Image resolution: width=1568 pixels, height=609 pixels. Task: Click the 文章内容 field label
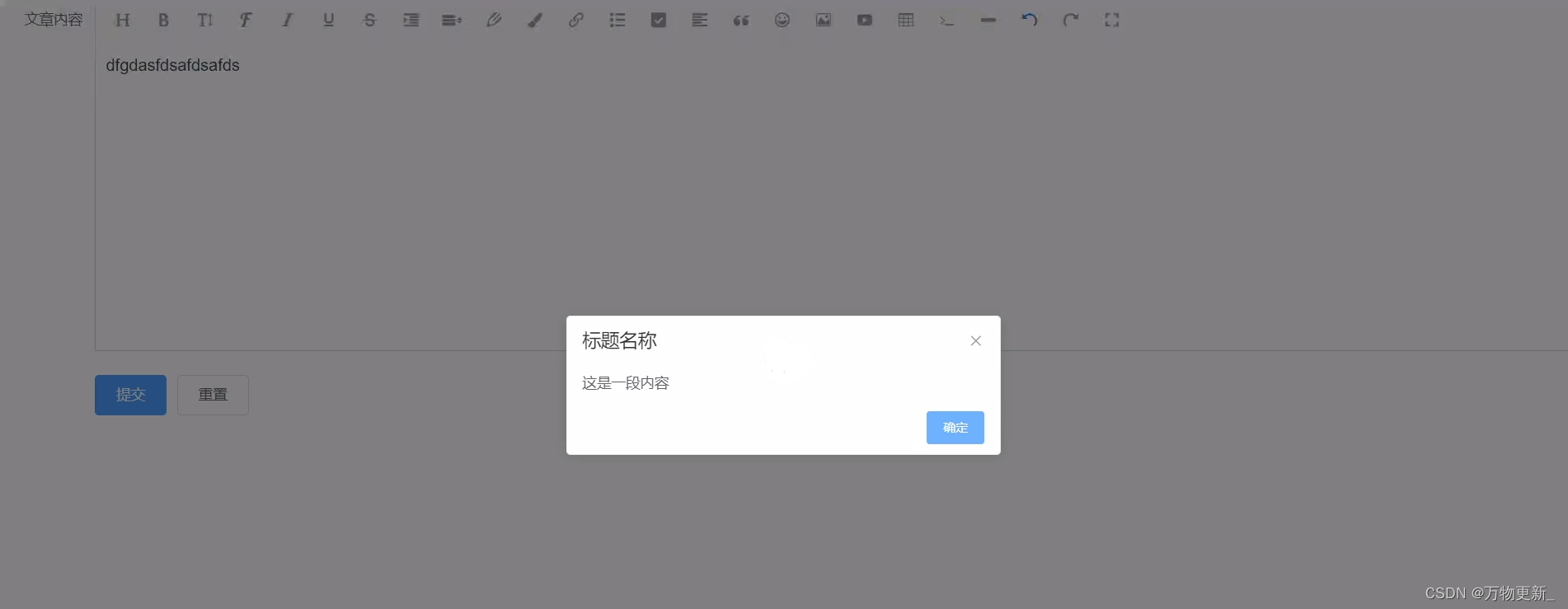point(54,20)
